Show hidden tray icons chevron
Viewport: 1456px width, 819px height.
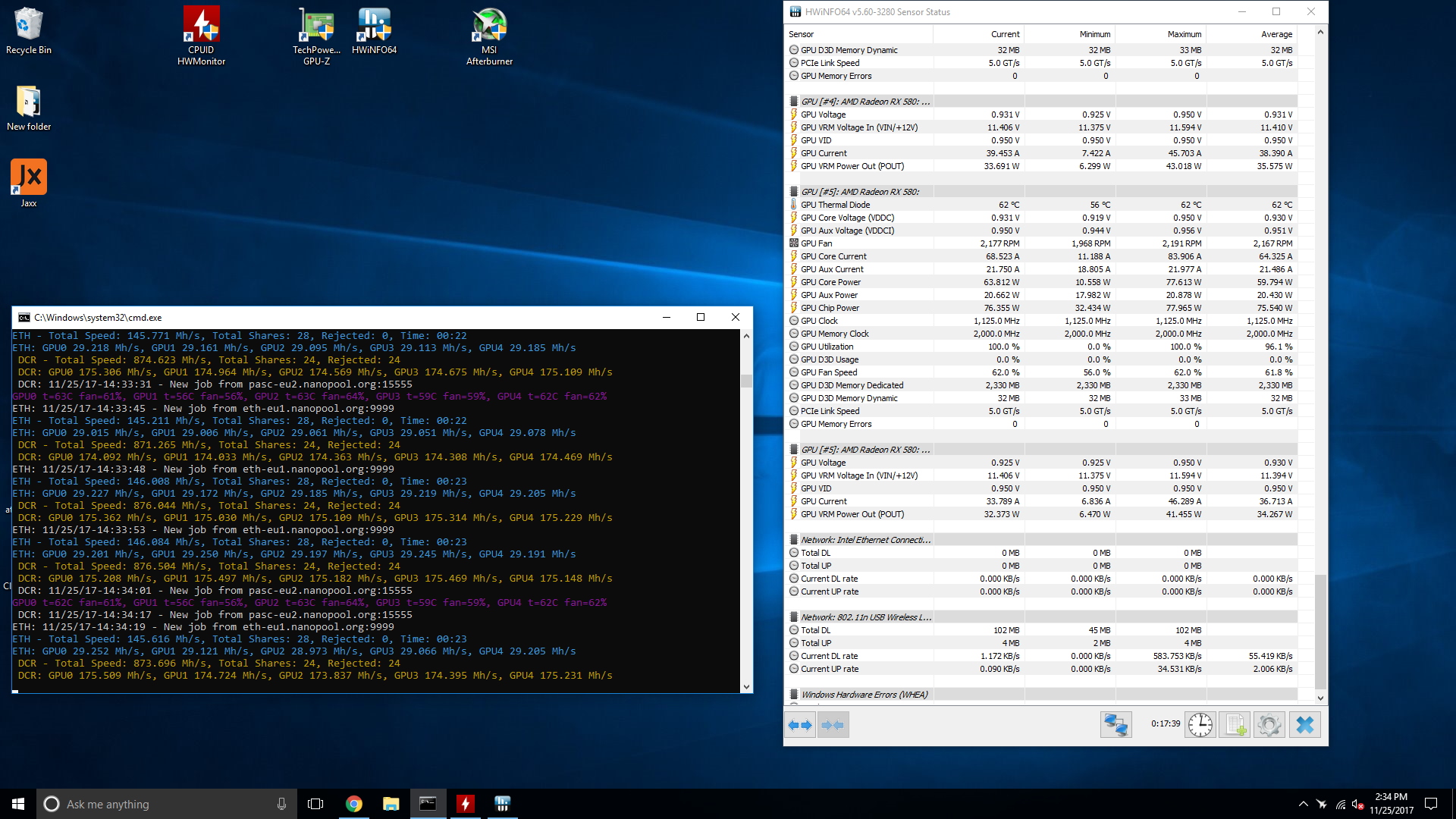click(x=1303, y=804)
